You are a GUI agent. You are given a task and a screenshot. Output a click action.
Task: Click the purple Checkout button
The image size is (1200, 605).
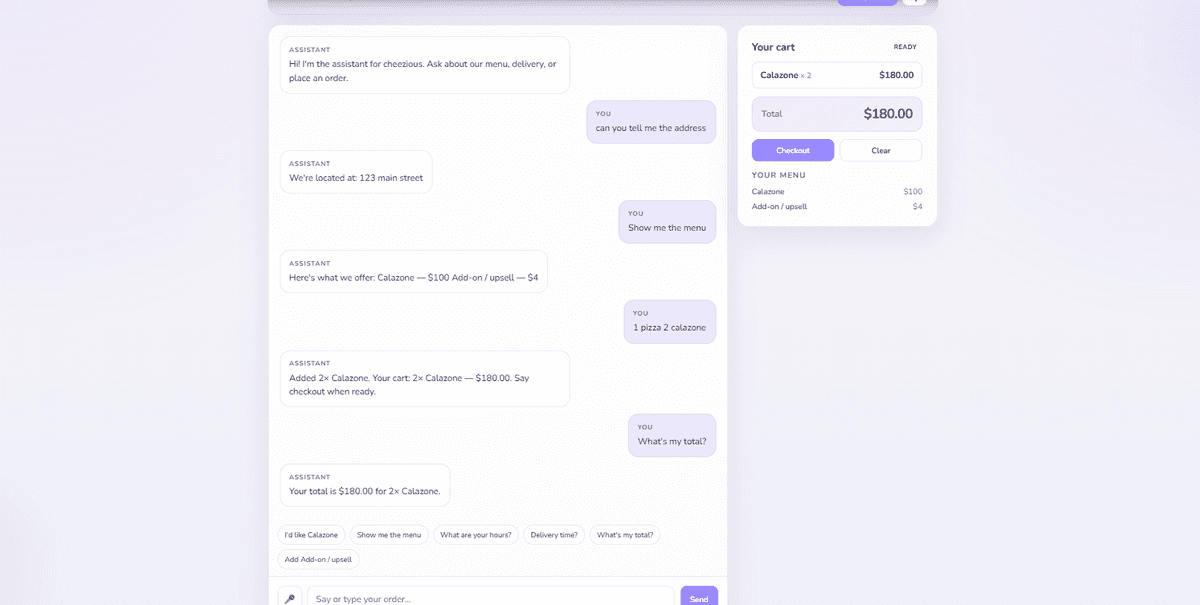(x=793, y=150)
